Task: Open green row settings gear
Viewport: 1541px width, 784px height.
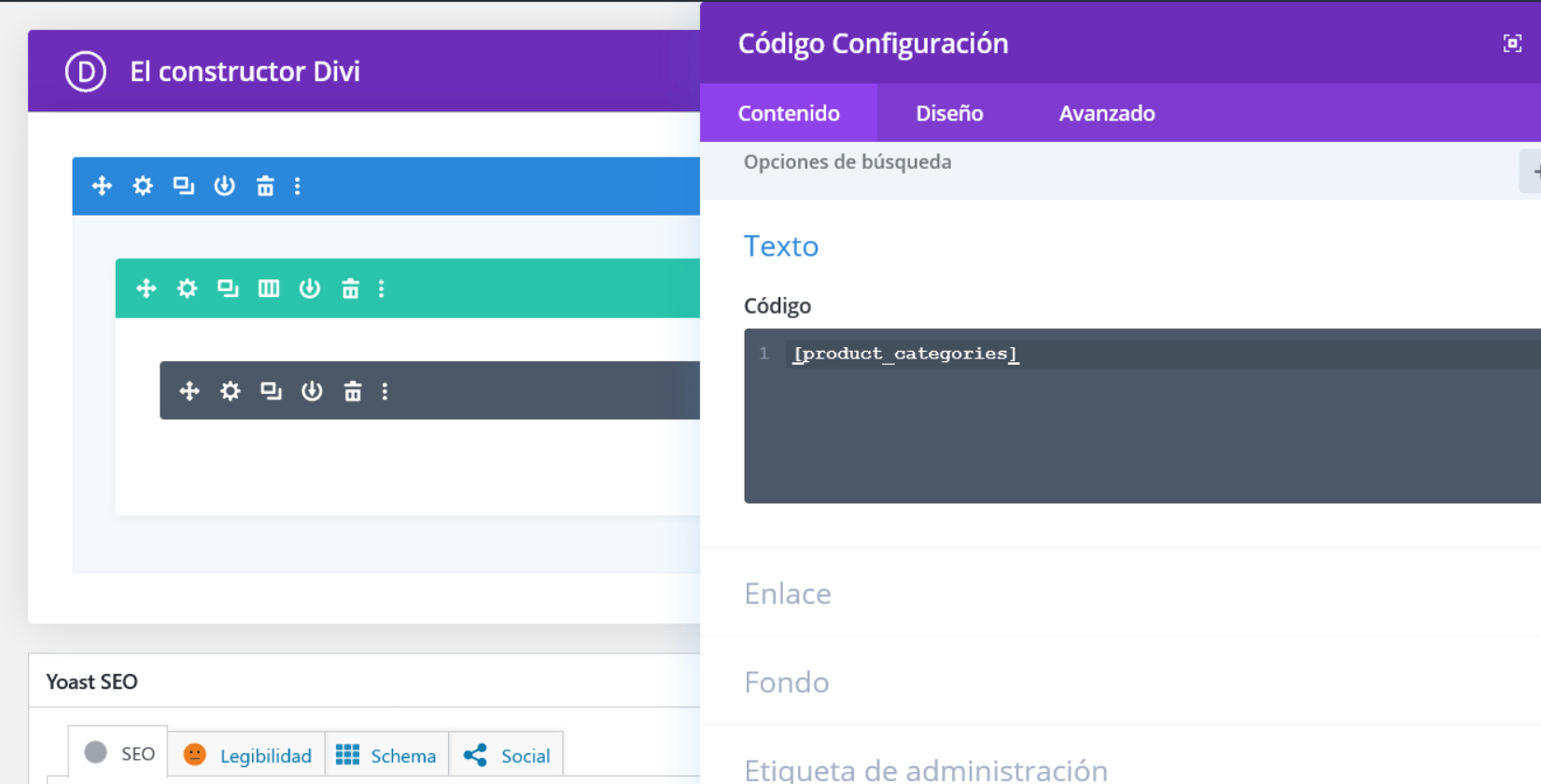Action: click(188, 288)
